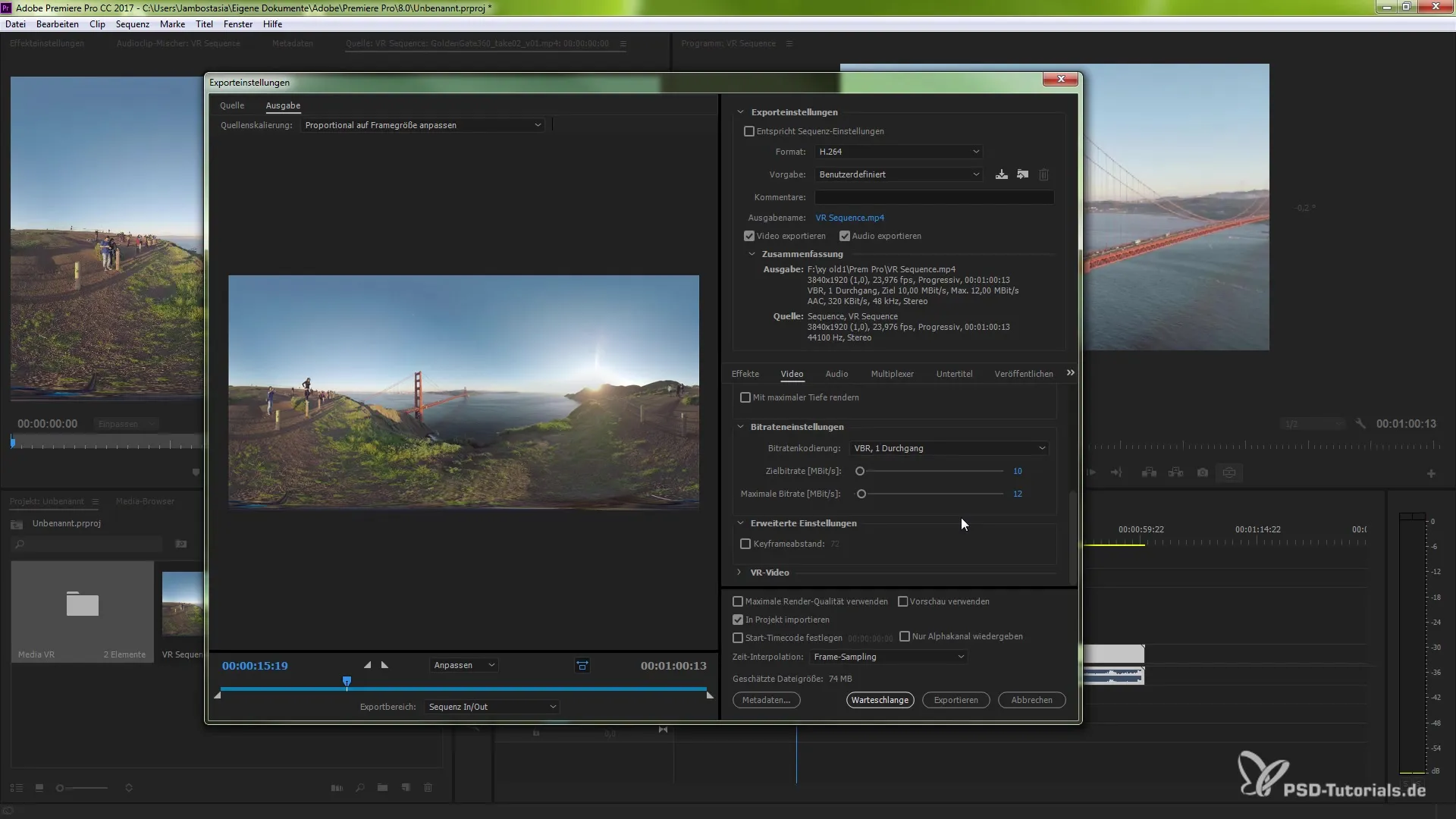Enable Maximale Render-Qualität verwenden
1456x819 pixels.
click(738, 601)
